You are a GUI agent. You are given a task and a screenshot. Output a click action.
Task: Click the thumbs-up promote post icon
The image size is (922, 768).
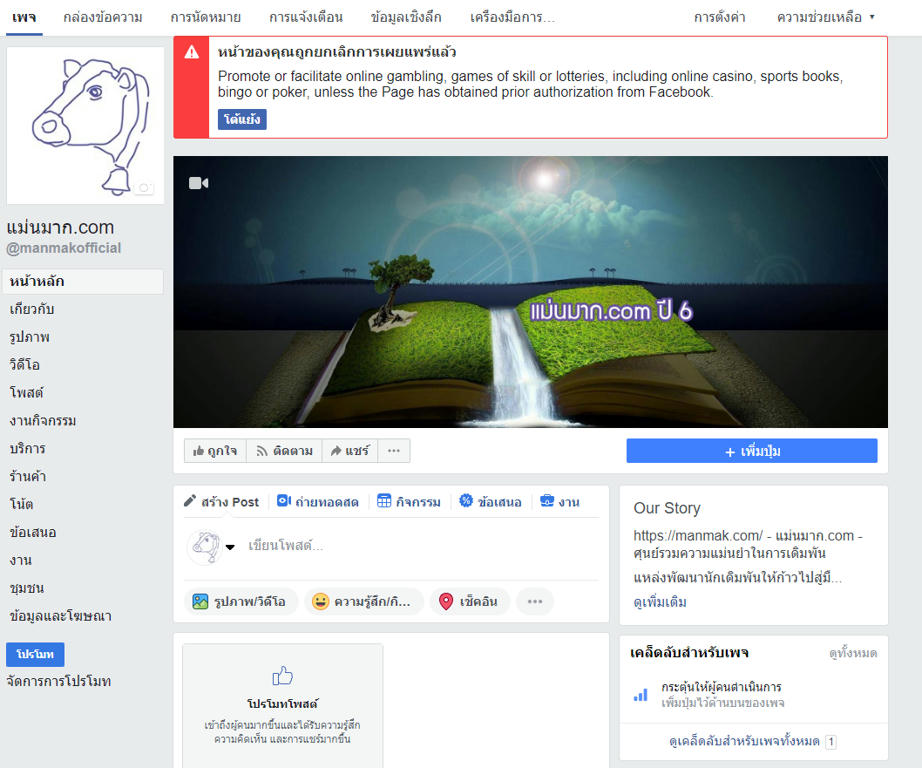coord(282,676)
